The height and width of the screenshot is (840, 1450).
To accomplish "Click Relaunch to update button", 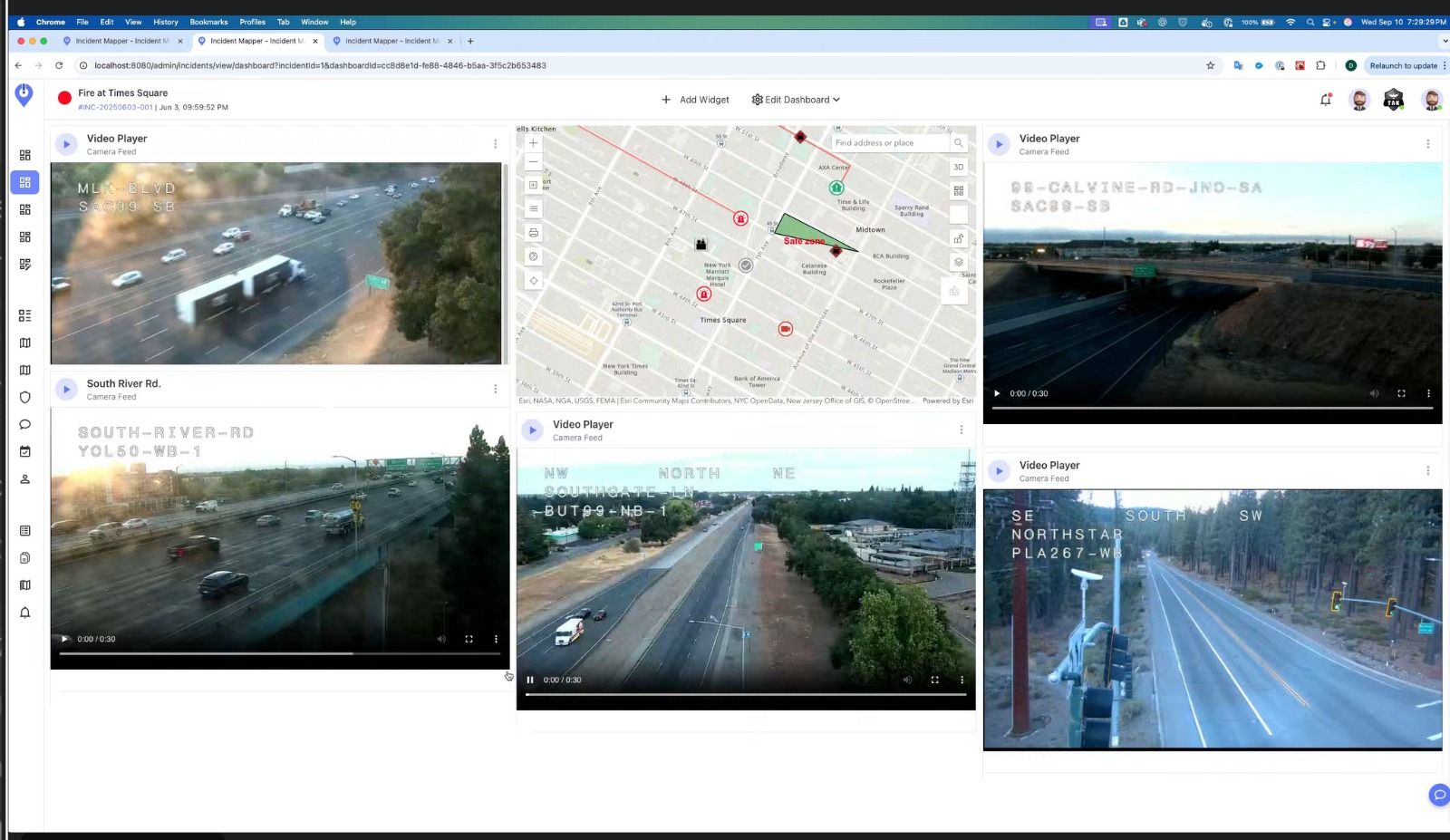I will pyautogui.click(x=1403, y=65).
